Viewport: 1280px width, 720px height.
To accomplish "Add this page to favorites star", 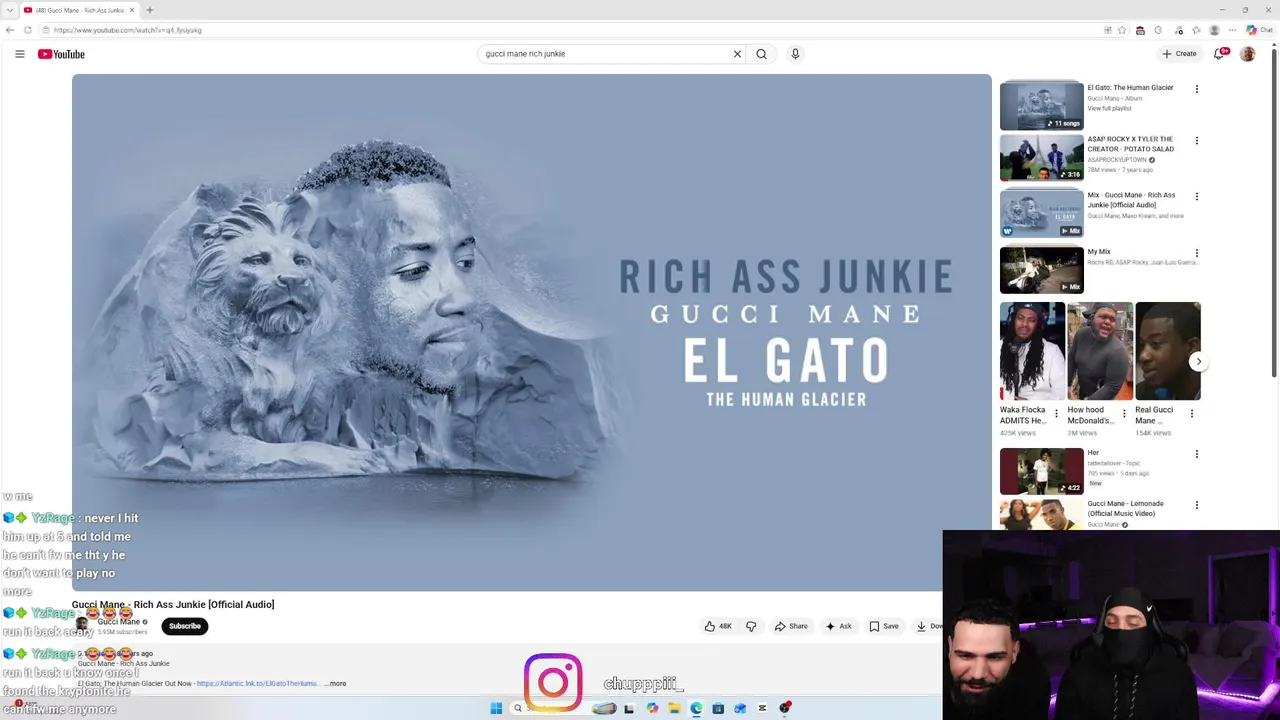I will pyautogui.click(x=1122, y=30).
